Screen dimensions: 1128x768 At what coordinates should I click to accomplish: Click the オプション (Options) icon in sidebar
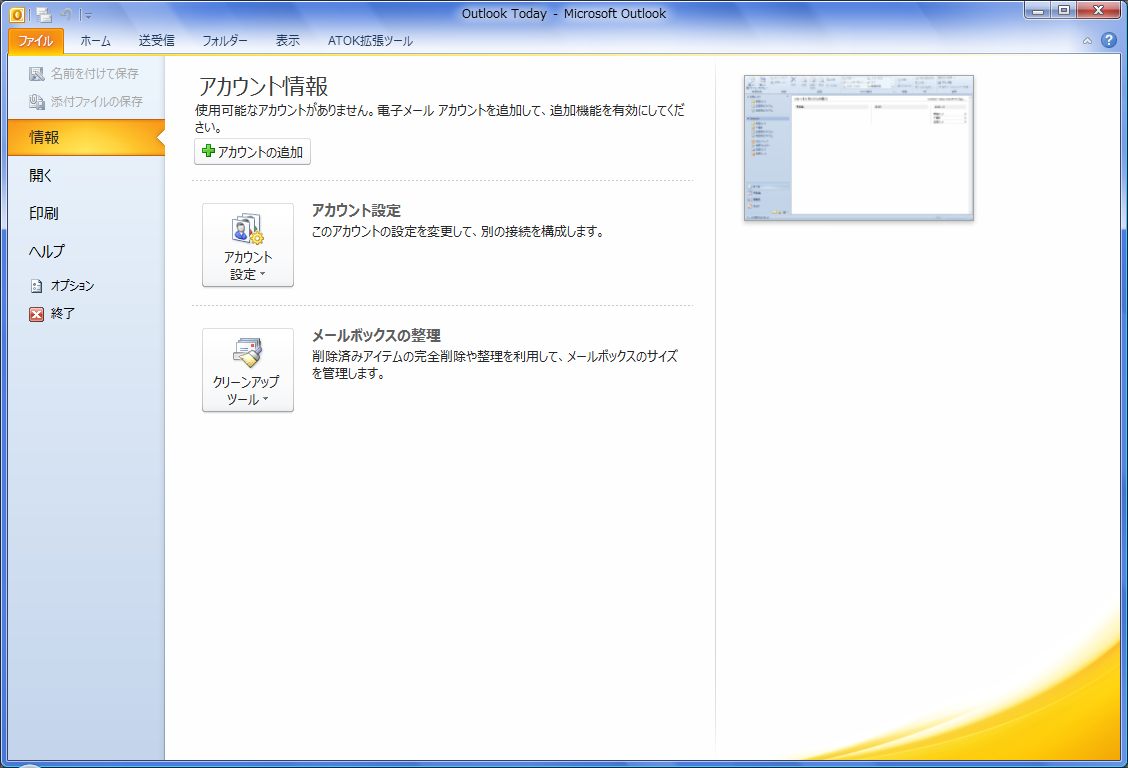click(x=37, y=286)
